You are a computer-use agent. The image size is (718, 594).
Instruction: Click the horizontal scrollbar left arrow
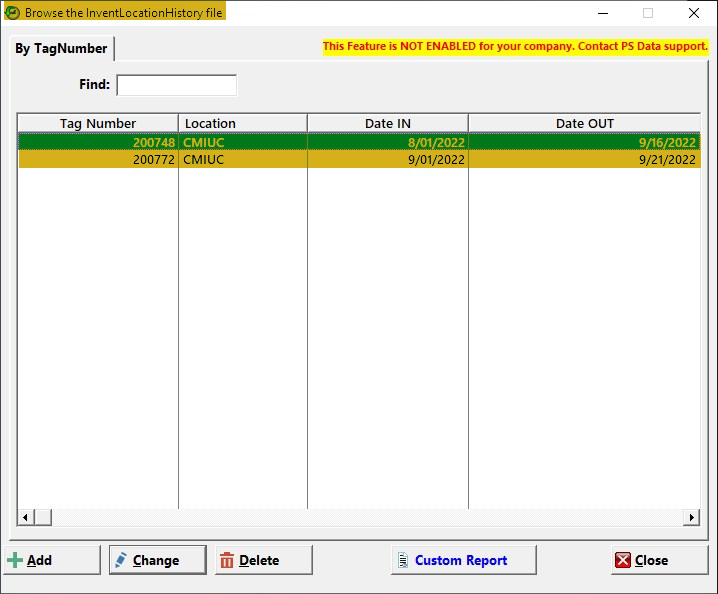[26, 518]
